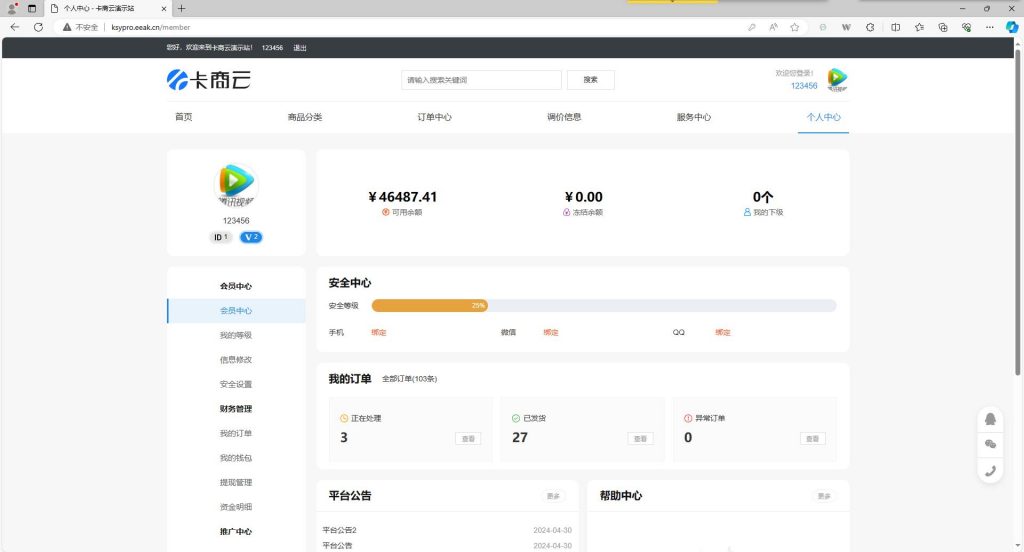Click the browser back arrow
The image size is (1024, 552).
(x=14, y=27)
